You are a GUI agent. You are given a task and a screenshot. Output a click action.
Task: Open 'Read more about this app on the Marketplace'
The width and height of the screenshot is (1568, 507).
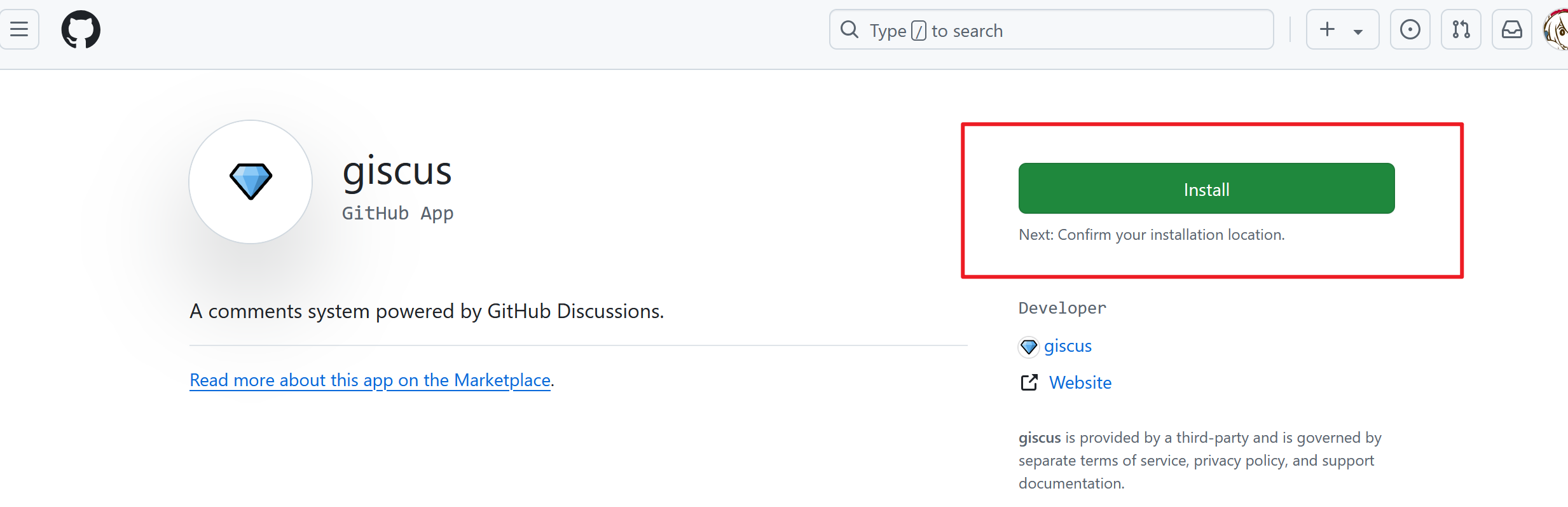coord(370,380)
